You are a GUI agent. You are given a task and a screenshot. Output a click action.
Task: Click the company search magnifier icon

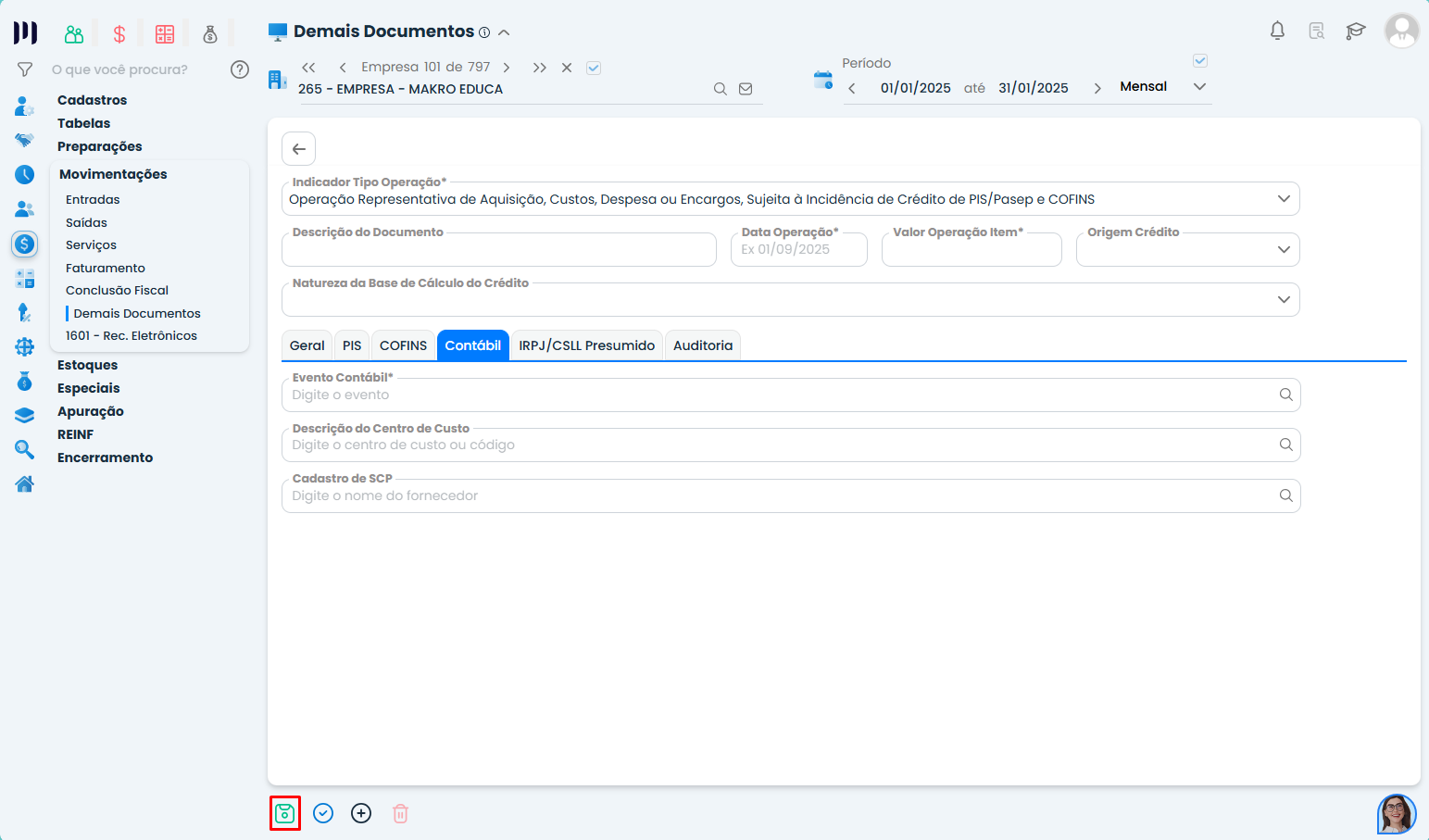click(x=720, y=89)
